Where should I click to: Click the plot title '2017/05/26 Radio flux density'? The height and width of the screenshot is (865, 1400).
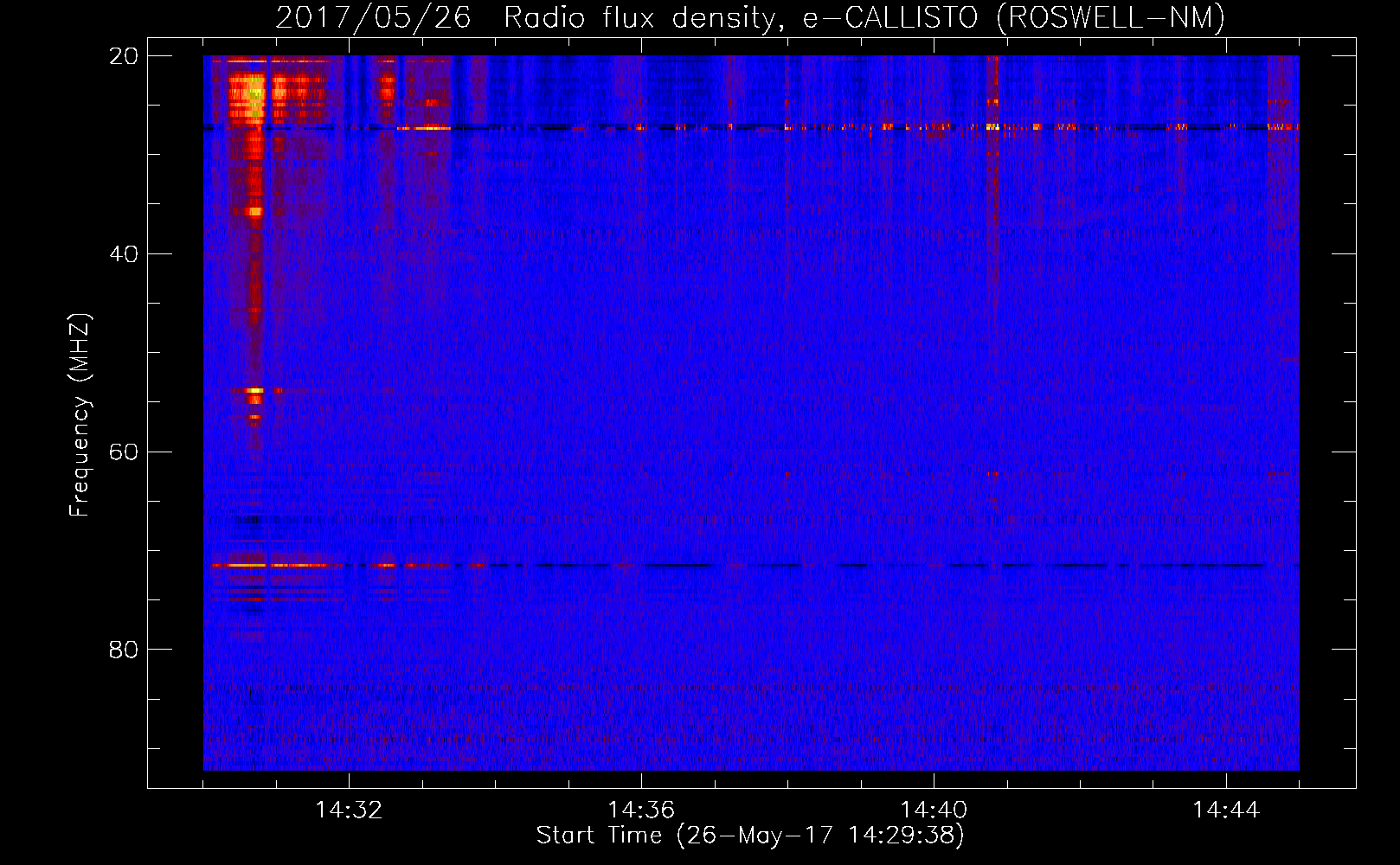(751, 16)
